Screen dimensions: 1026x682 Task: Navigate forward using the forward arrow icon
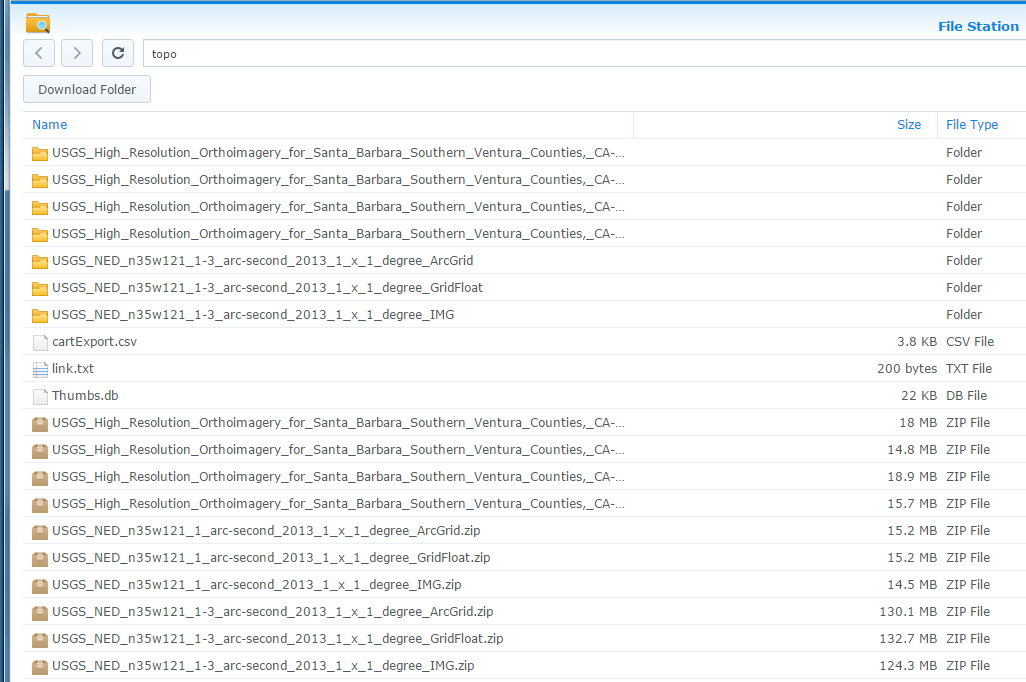pos(77,53)
